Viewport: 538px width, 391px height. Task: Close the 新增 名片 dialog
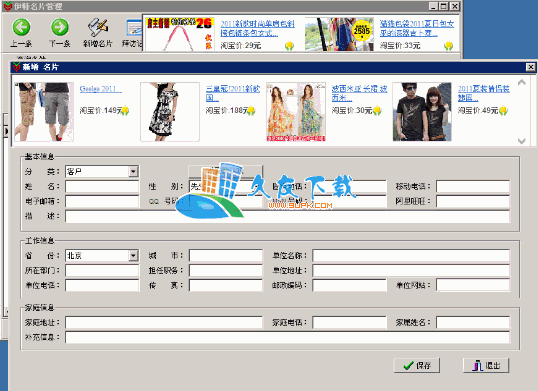coord(530,67)
